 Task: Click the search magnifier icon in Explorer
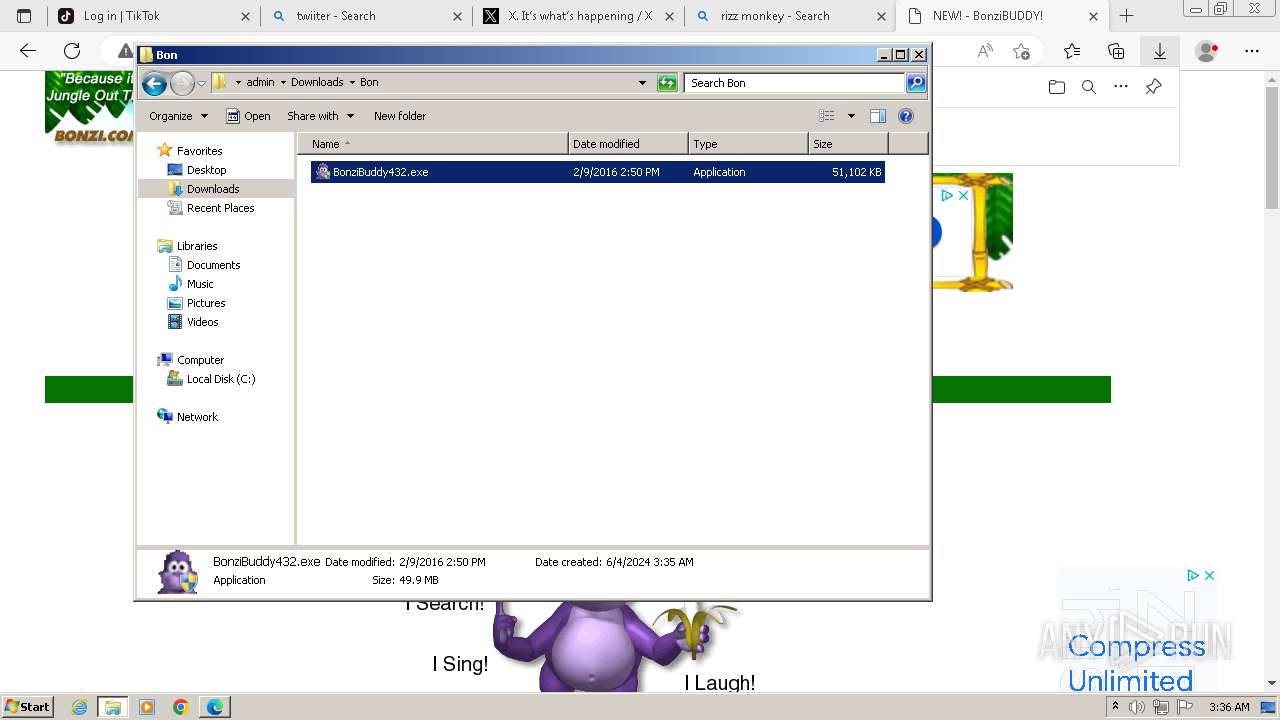pyautogui.click(x=916, y=83)
